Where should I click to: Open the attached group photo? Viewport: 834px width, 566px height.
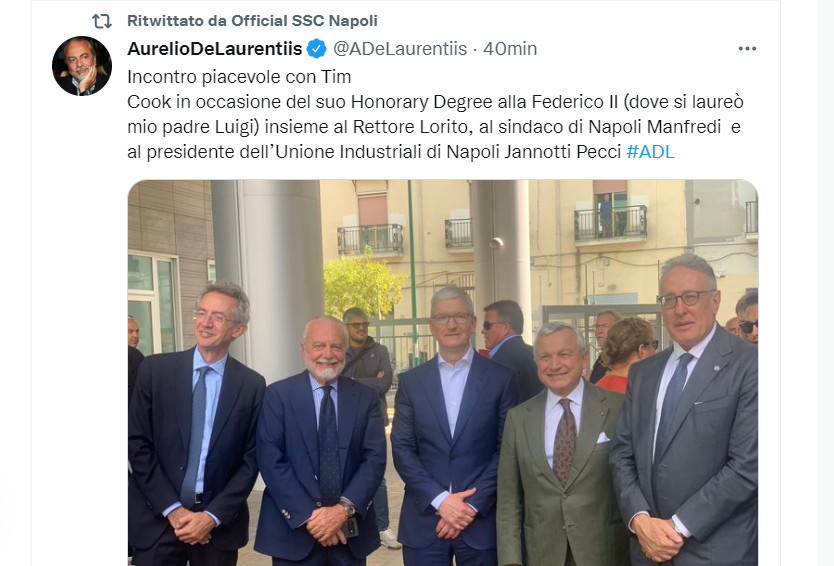[x=443, y=372]
